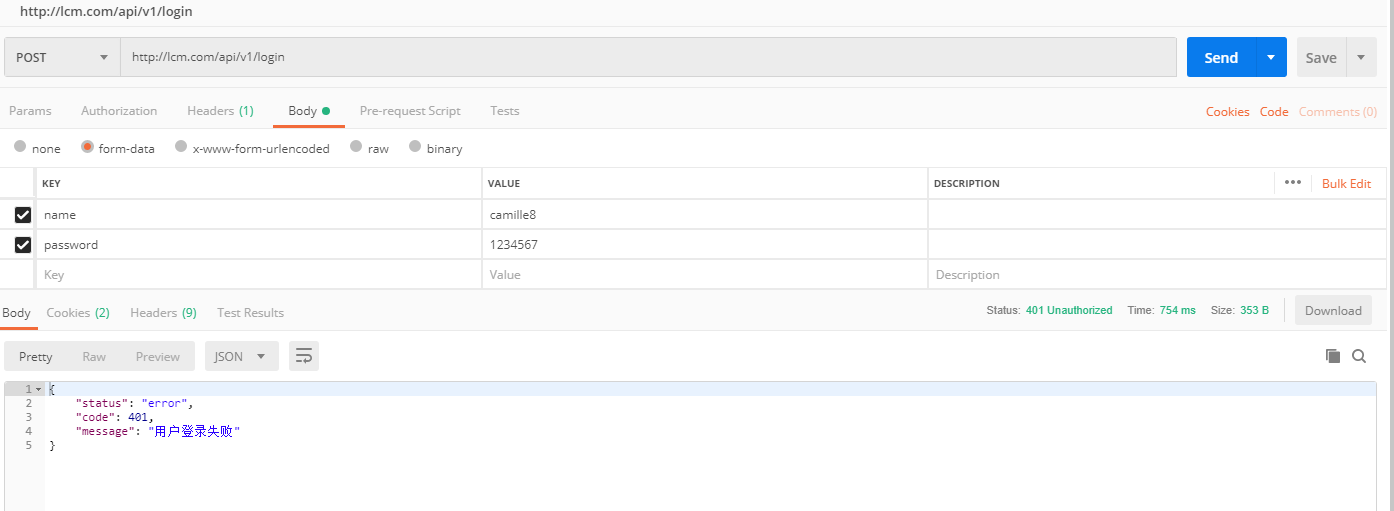
Task: Expand the Send button dropdown arrow
Action: point(1271,58)
